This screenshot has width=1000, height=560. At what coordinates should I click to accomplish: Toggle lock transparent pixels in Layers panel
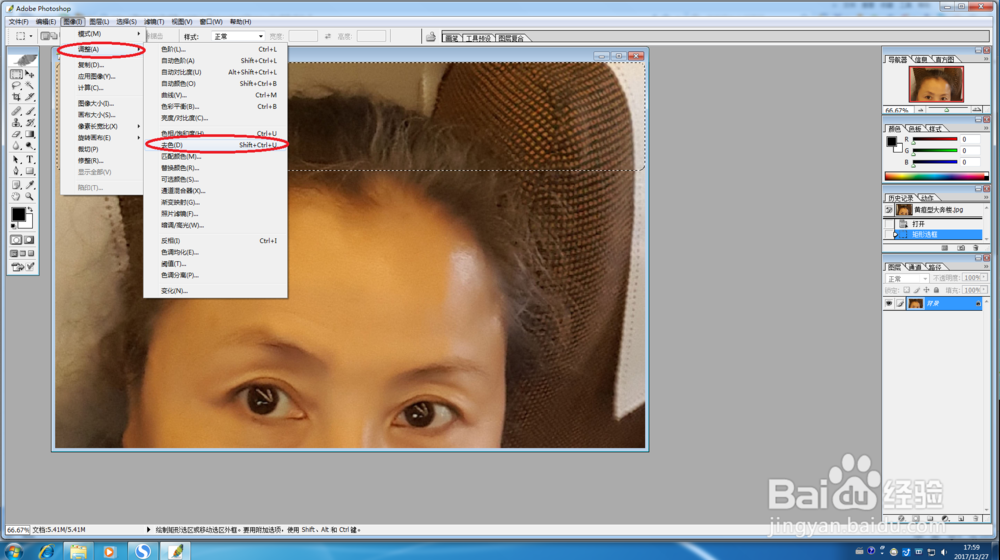(x=906, y=290)
